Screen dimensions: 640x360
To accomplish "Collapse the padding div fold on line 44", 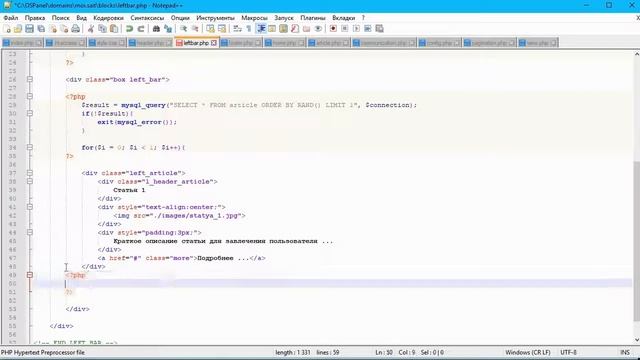I will 30,232.
